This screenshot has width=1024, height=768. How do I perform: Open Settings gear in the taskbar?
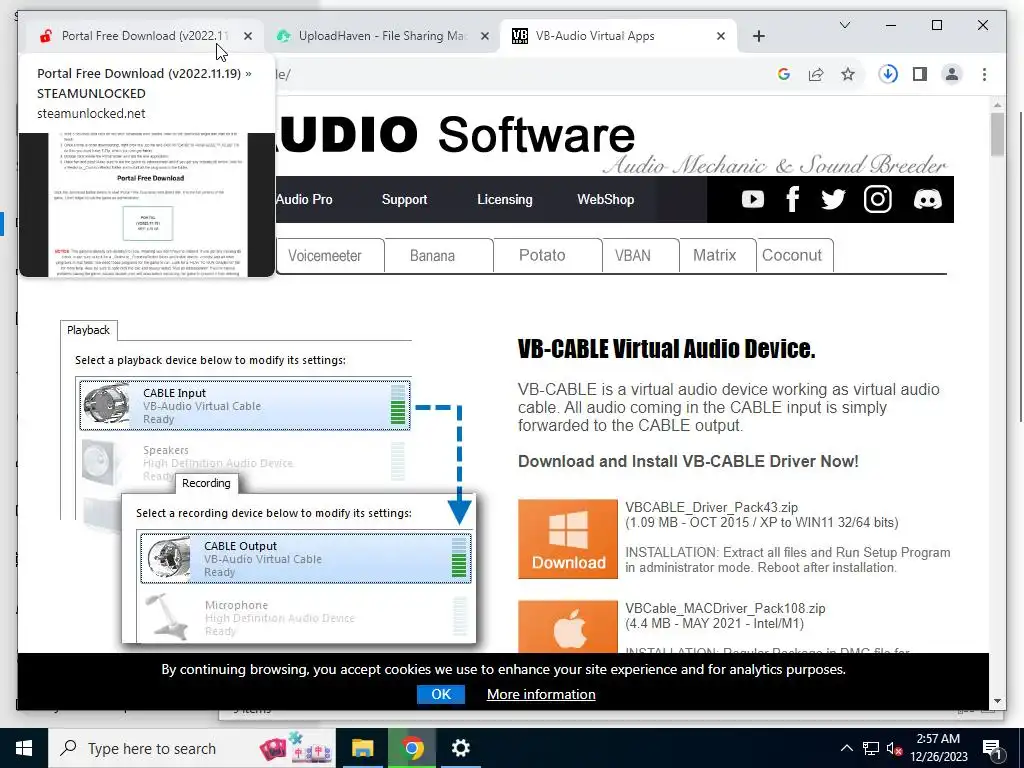(x=460, y=748)
